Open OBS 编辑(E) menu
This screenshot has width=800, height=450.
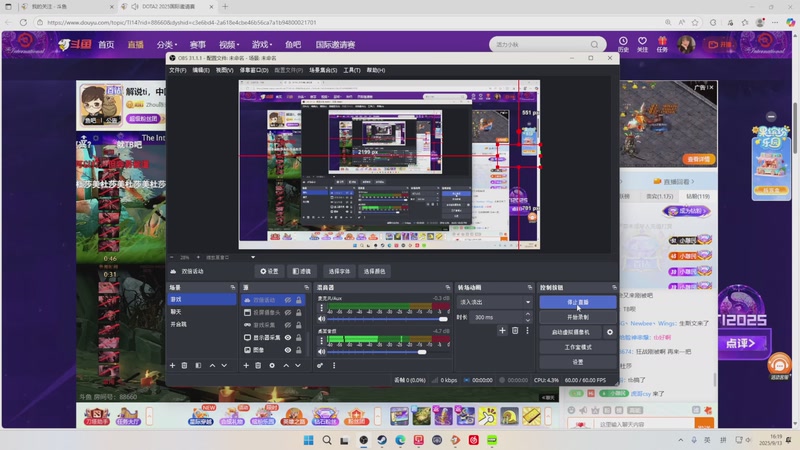(x=201, y=70)
